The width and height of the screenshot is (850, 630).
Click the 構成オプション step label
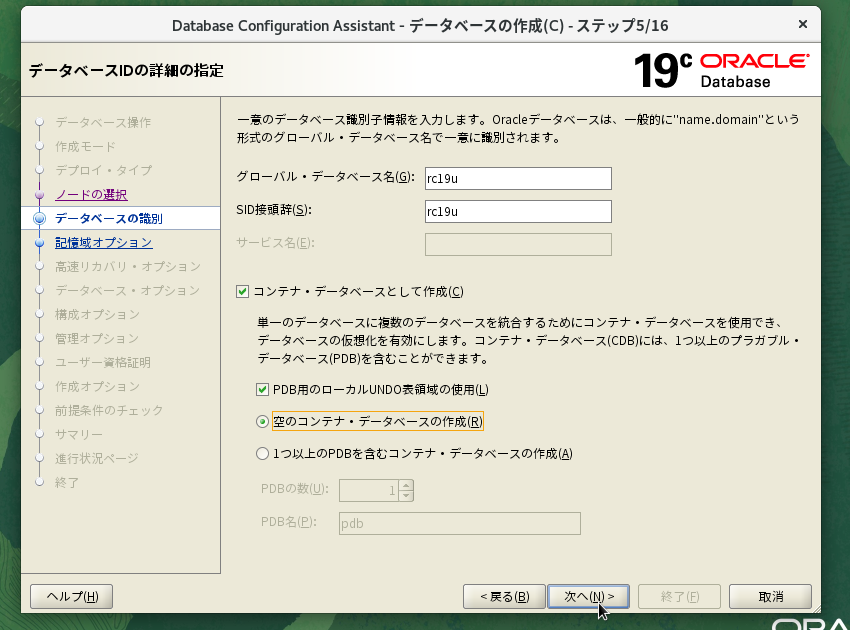pos(97,314)
